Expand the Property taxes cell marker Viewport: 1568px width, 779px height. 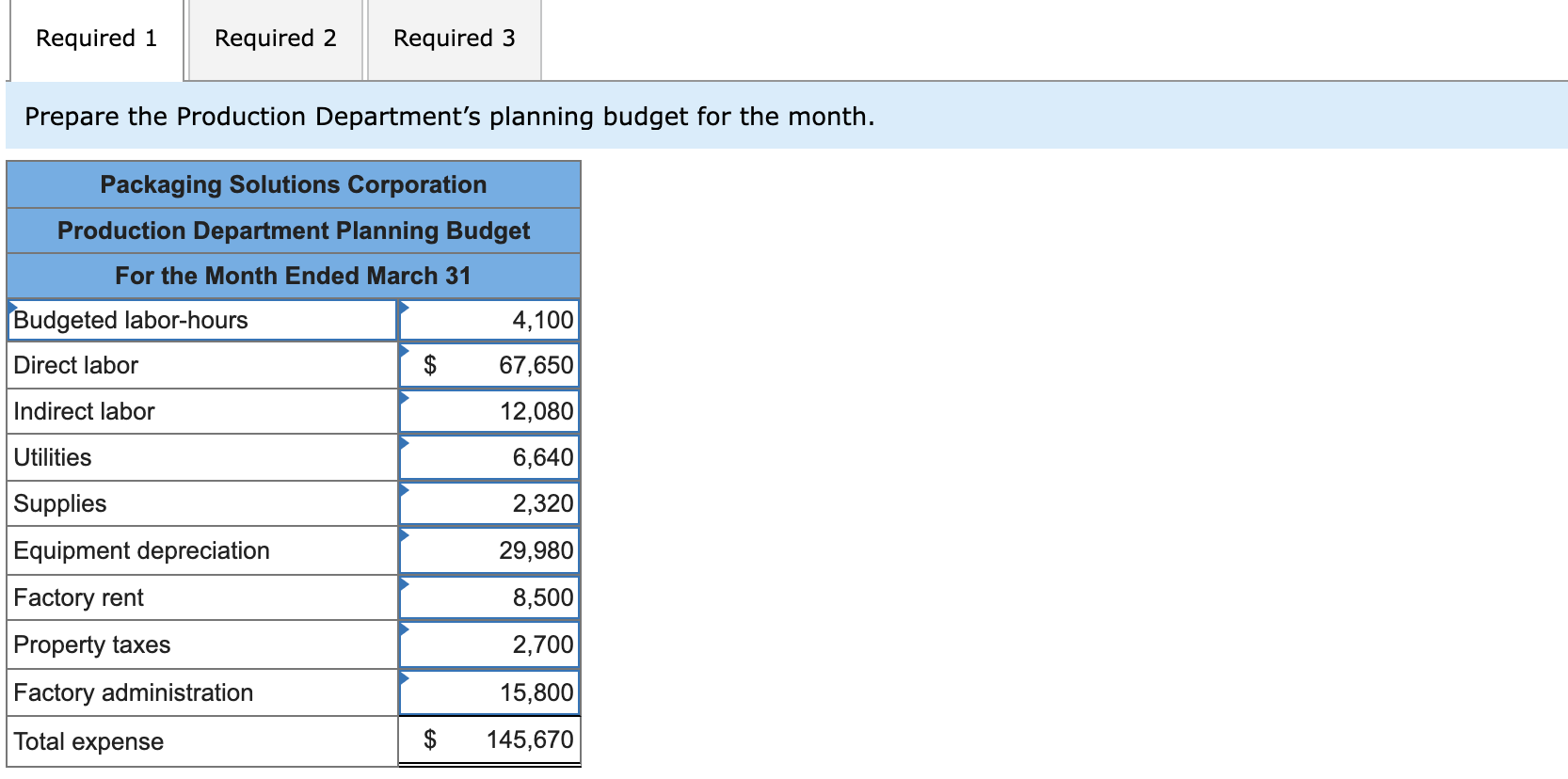(405, 630)
